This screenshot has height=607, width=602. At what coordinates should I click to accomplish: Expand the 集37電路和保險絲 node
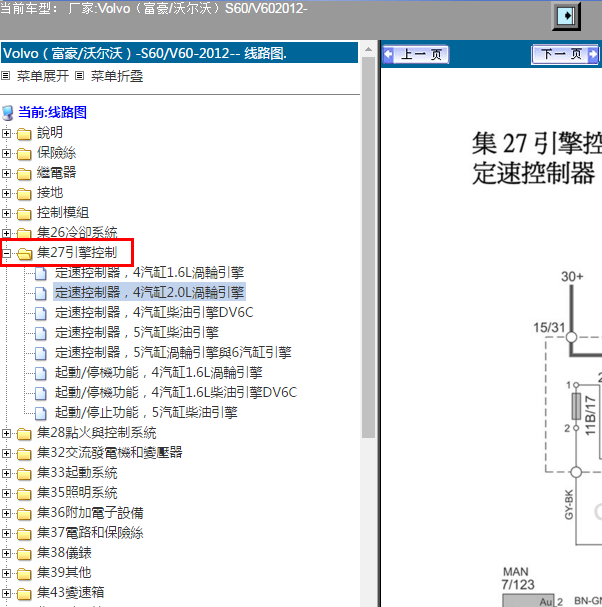click(6, 533)
